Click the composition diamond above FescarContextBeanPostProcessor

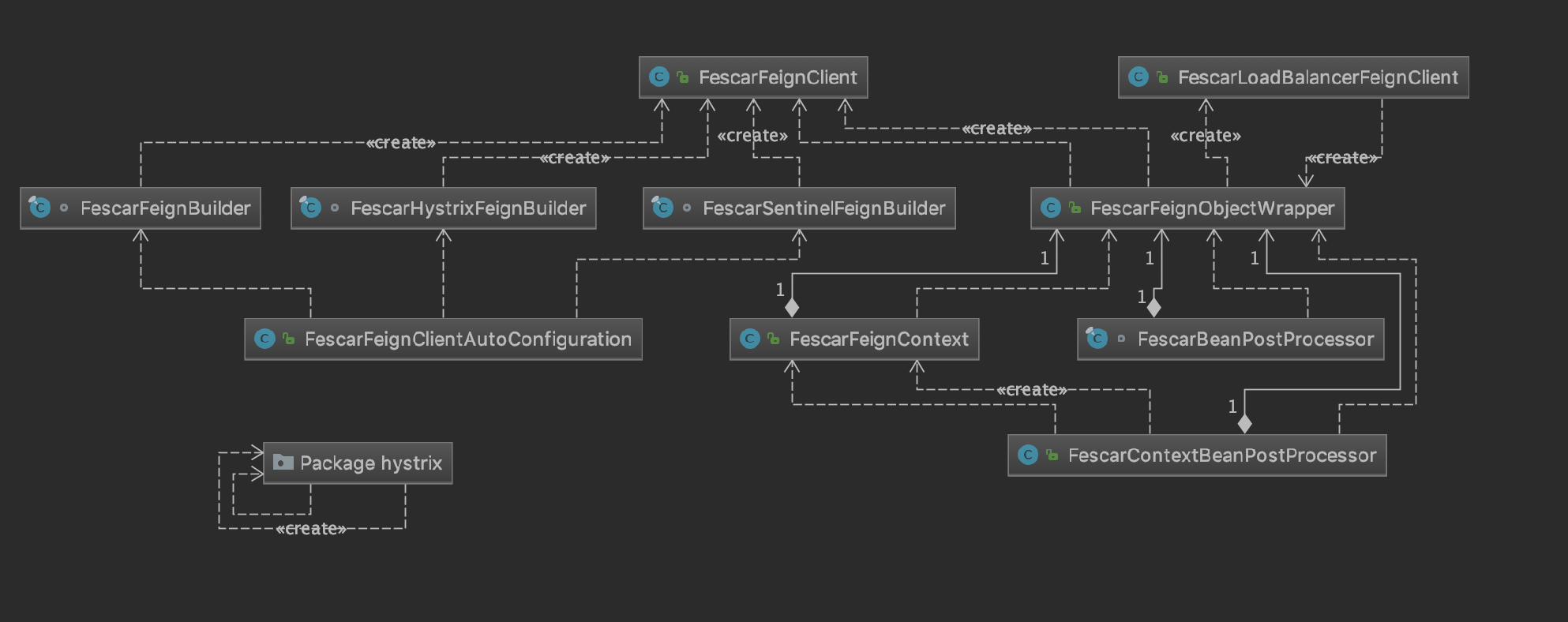[1245, 424]
